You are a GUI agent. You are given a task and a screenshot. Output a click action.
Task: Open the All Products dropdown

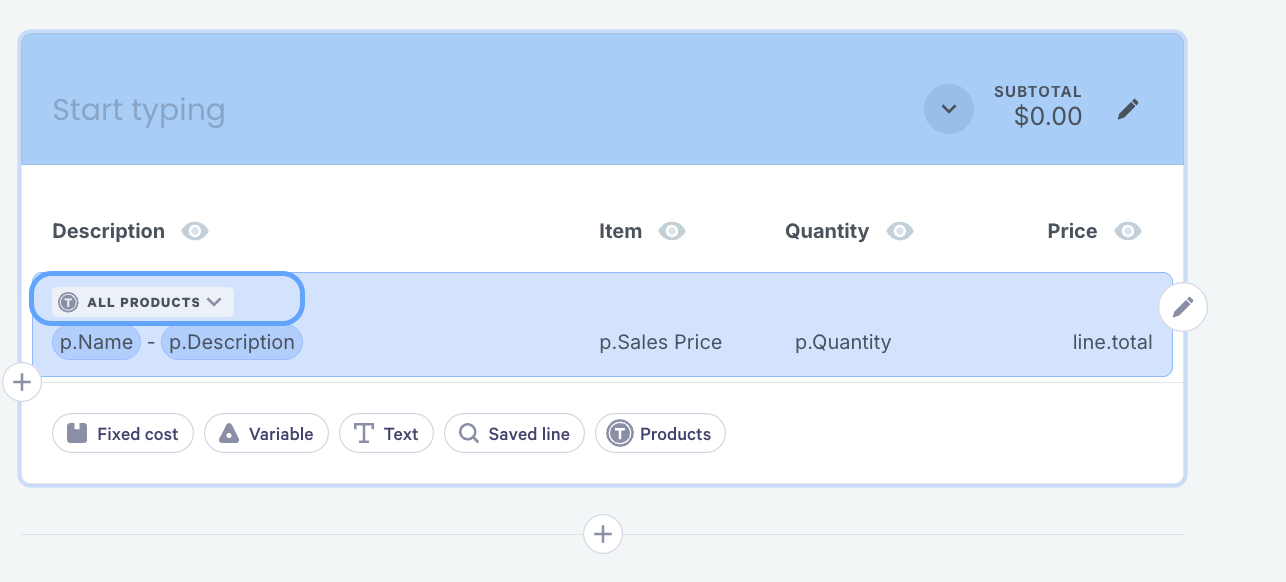(142, 302)
